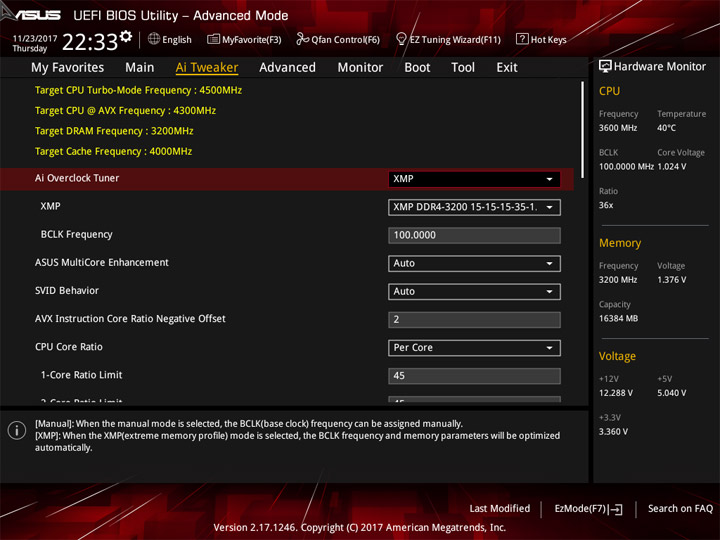Launch Qfan Control(F6)

[x=338, y=39]
